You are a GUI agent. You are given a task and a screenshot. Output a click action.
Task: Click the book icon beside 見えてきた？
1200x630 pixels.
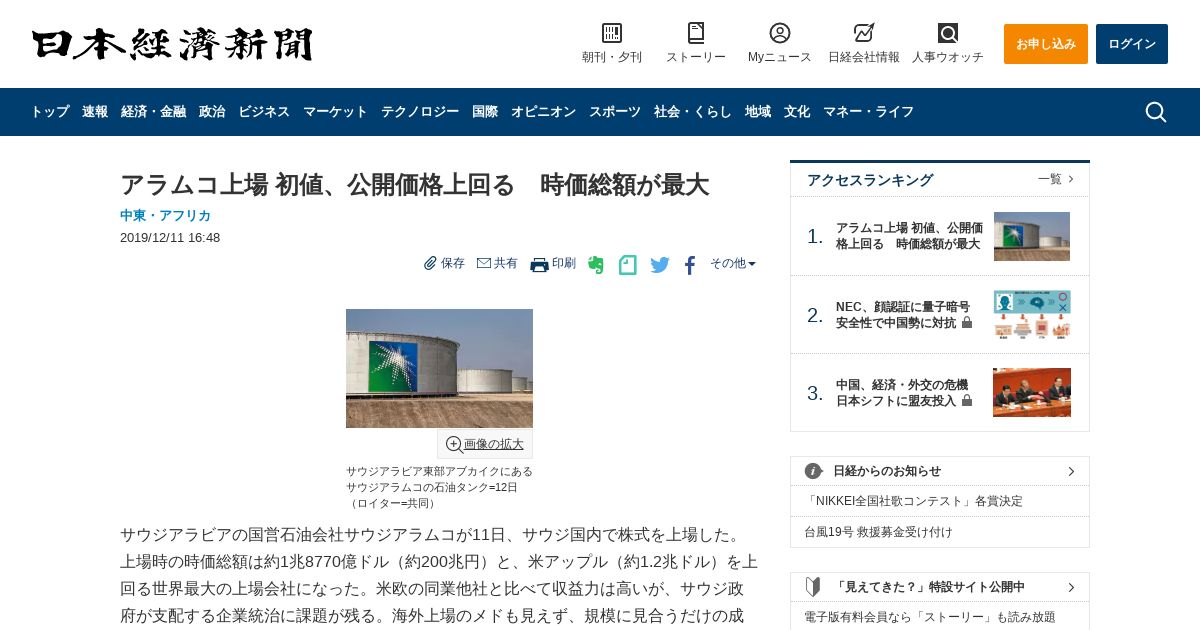pos(813,587)
